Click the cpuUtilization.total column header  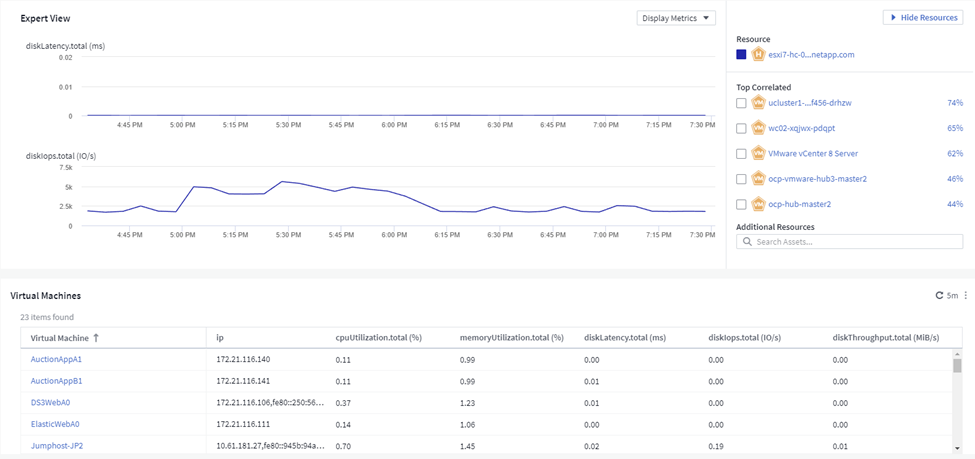click(x=379, y=338)
